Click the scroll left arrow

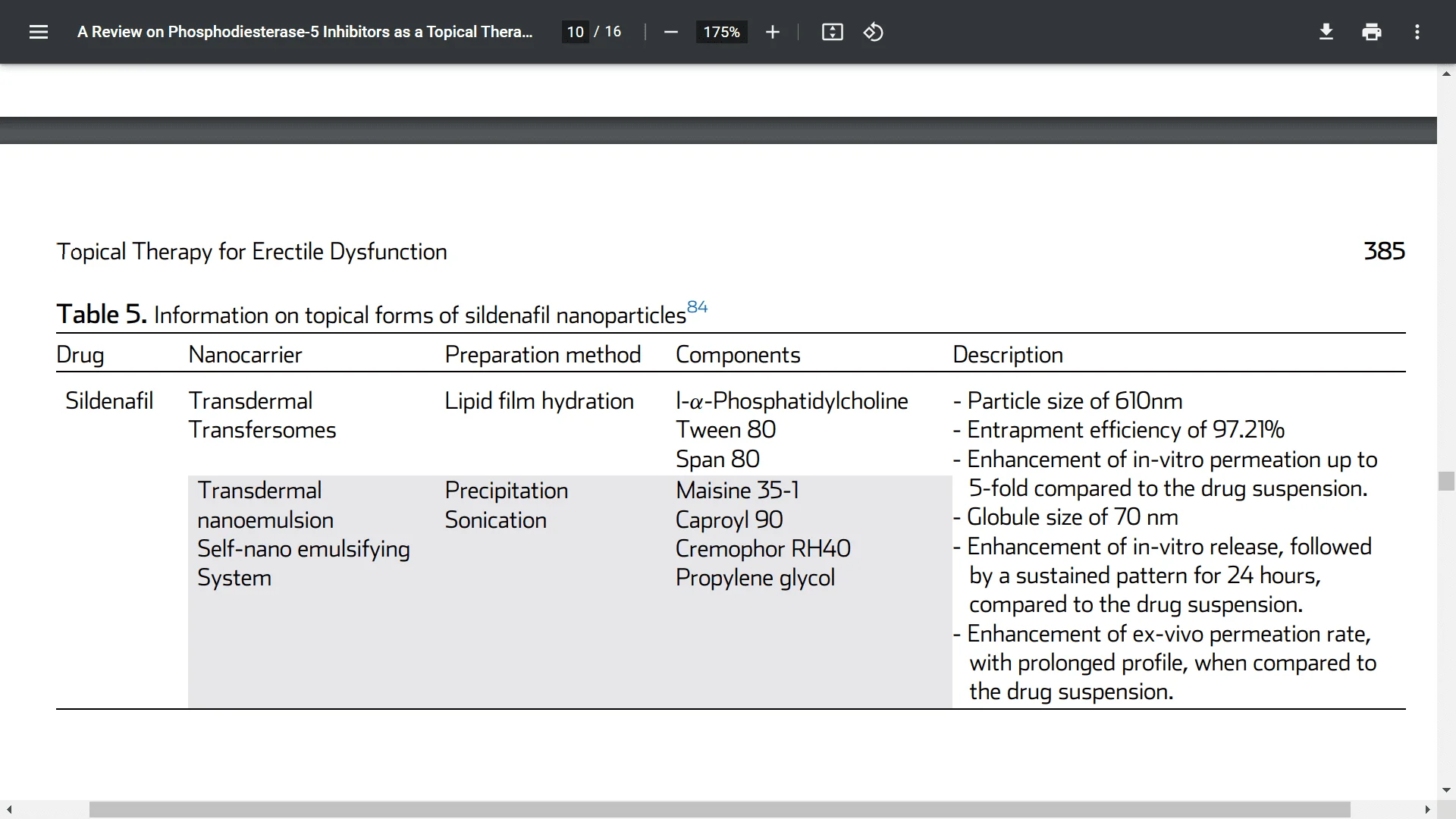[x=8, y=810]
